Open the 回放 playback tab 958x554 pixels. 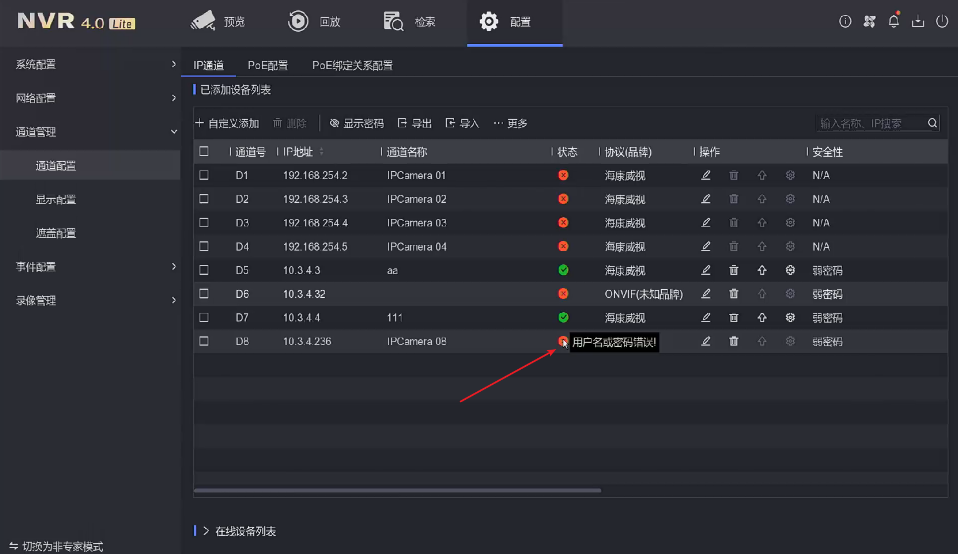coord(313,22)
